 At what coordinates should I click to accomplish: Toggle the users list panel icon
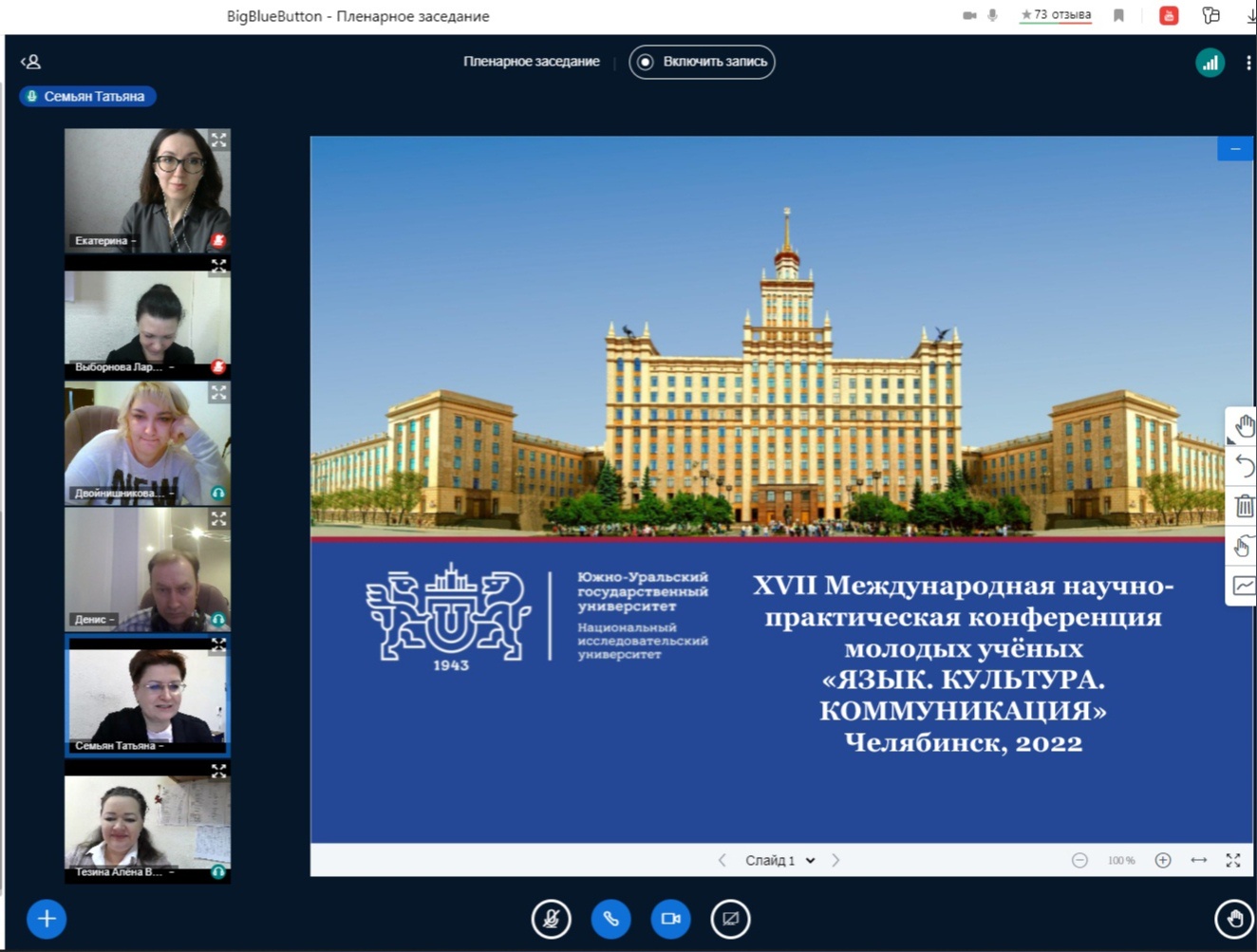31,62
